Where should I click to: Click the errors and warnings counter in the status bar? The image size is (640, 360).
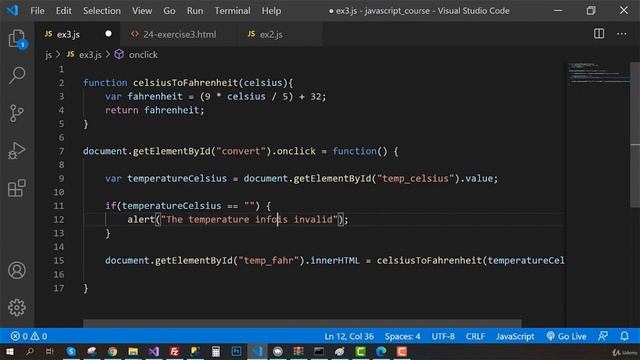tap(29, 336)
